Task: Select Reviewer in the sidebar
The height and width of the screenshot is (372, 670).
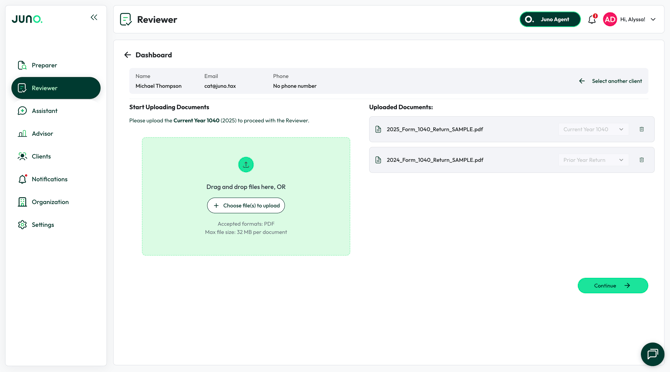Action: click(56, 88)
